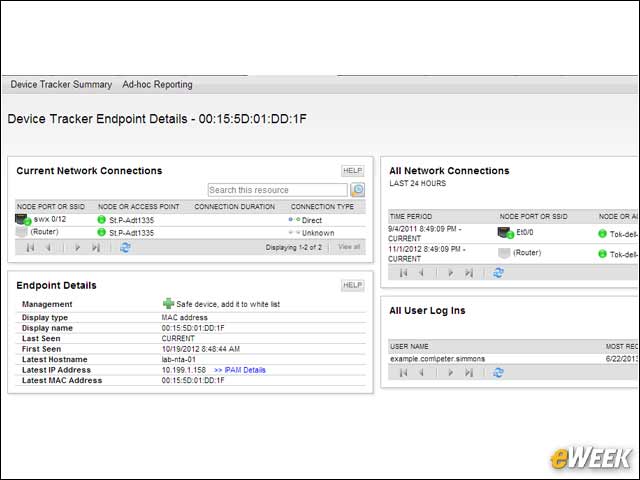
Task: Go to first page in All User Log Ins
Action: tap(404, 372)
